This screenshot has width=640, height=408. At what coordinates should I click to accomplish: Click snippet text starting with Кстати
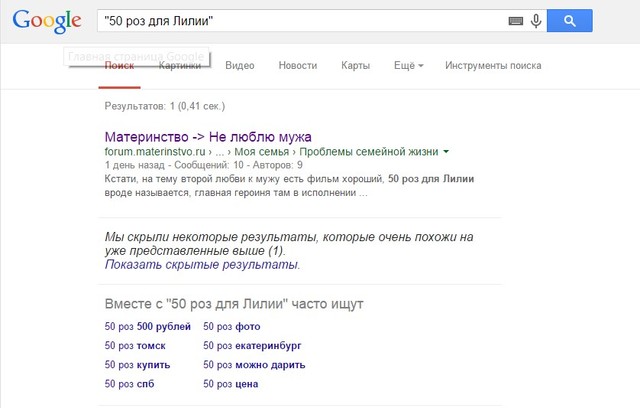pyautogui.click(x=289, y=186)
